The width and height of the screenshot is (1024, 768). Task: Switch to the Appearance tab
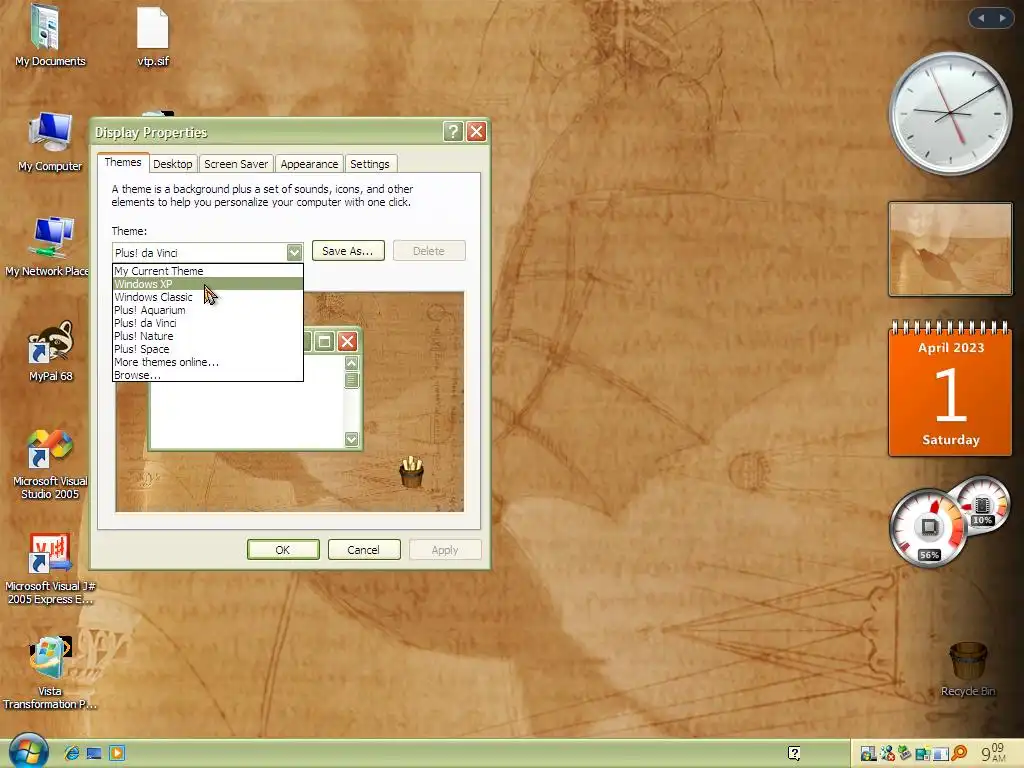pos(309,164)
